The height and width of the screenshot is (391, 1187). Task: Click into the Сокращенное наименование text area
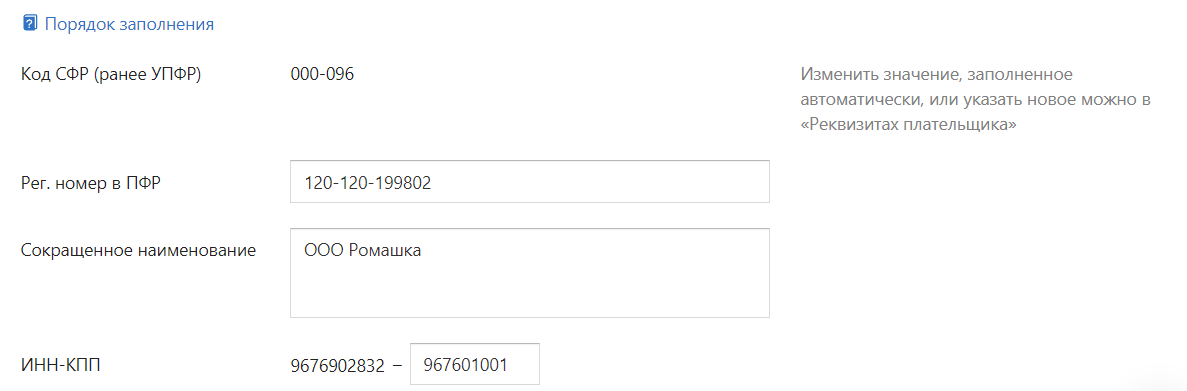[x=530, y=273]
